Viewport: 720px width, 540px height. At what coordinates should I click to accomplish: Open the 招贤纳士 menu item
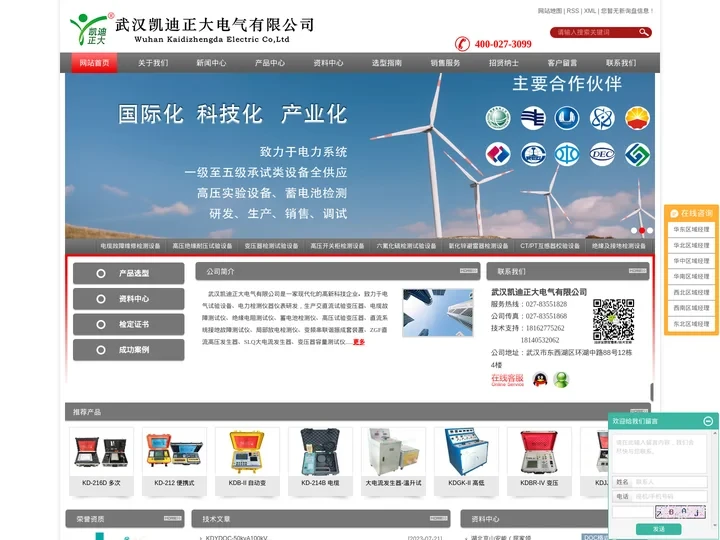(504, 63)
